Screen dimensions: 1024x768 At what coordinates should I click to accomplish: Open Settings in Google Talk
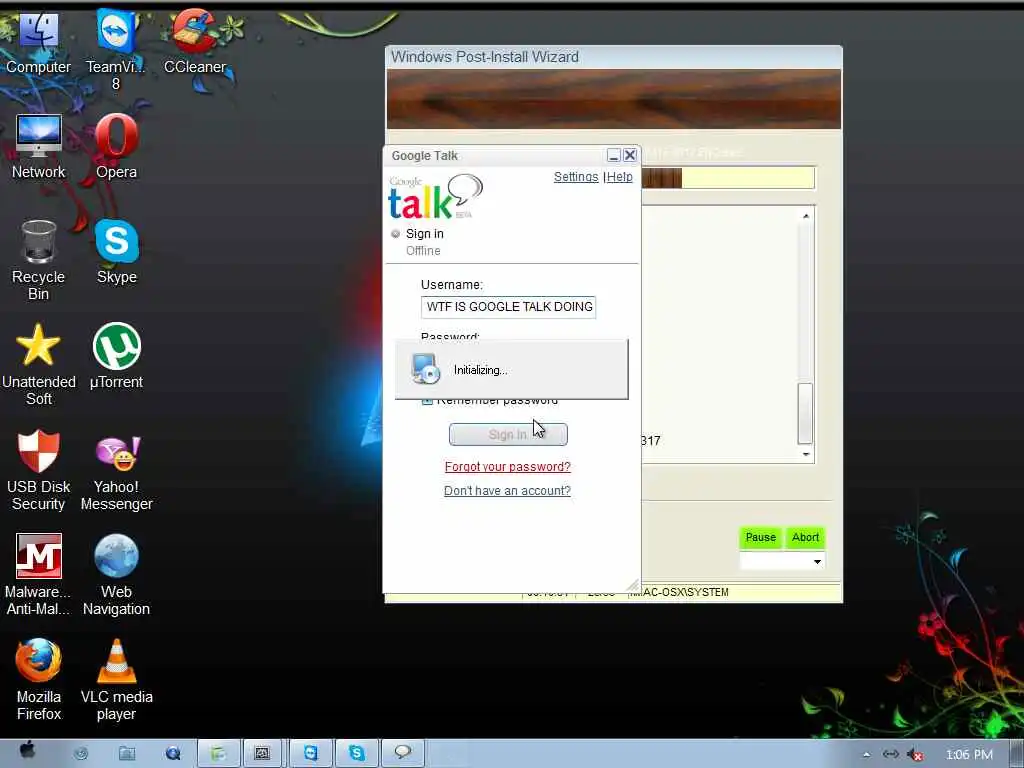click(576, 177)
